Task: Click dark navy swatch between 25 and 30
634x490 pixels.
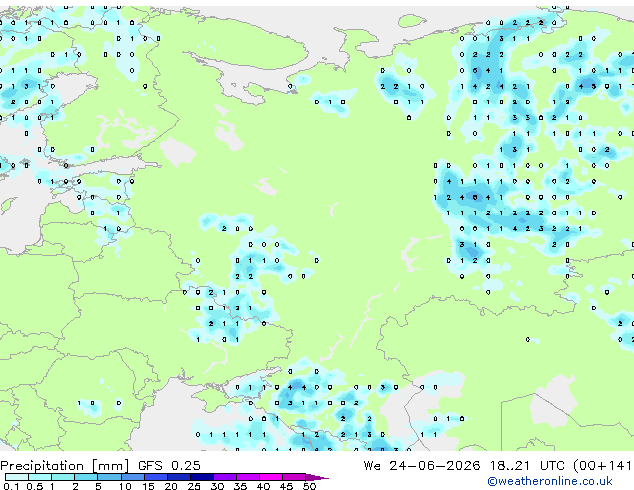Action: tap(201, 477)
